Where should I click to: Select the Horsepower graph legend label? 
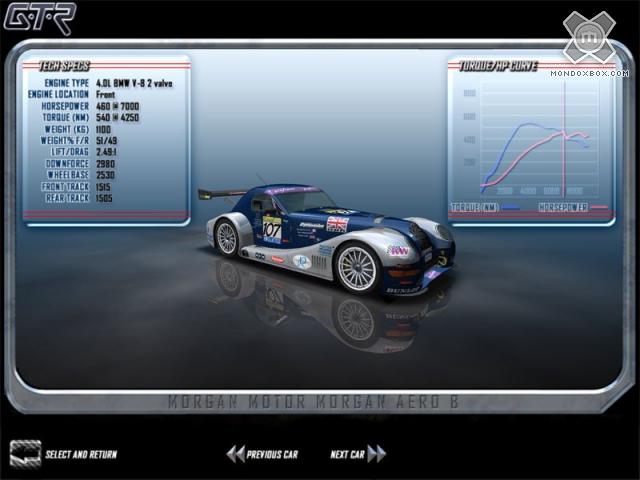(563, 207)
